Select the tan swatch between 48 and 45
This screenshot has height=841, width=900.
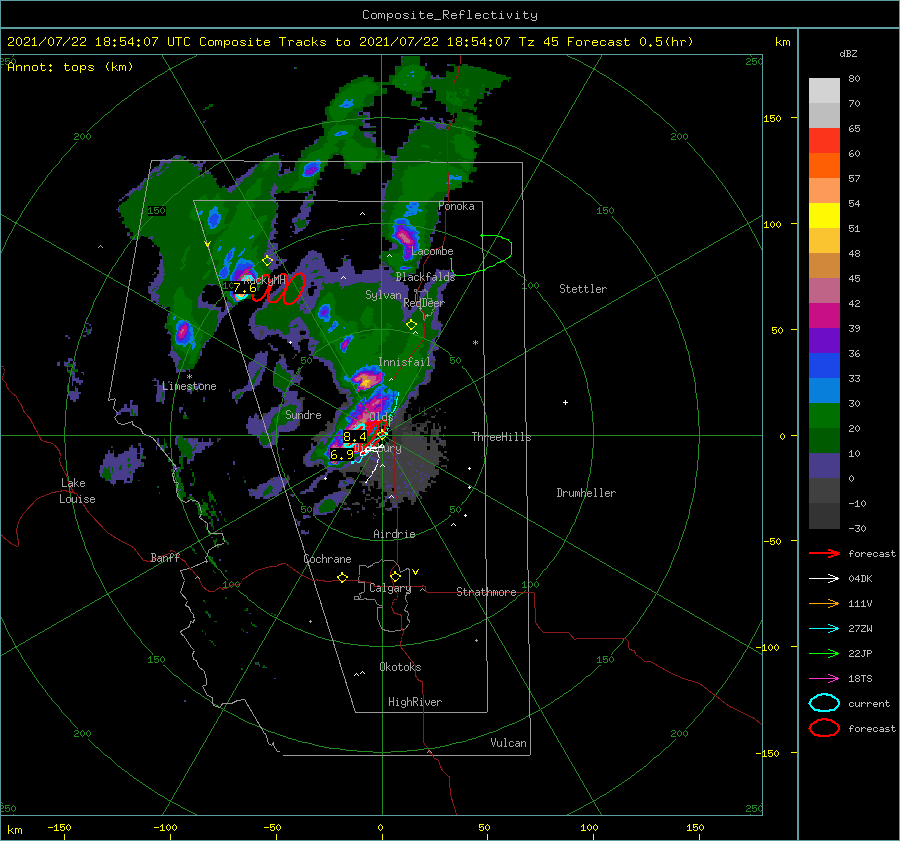point(824,265)
